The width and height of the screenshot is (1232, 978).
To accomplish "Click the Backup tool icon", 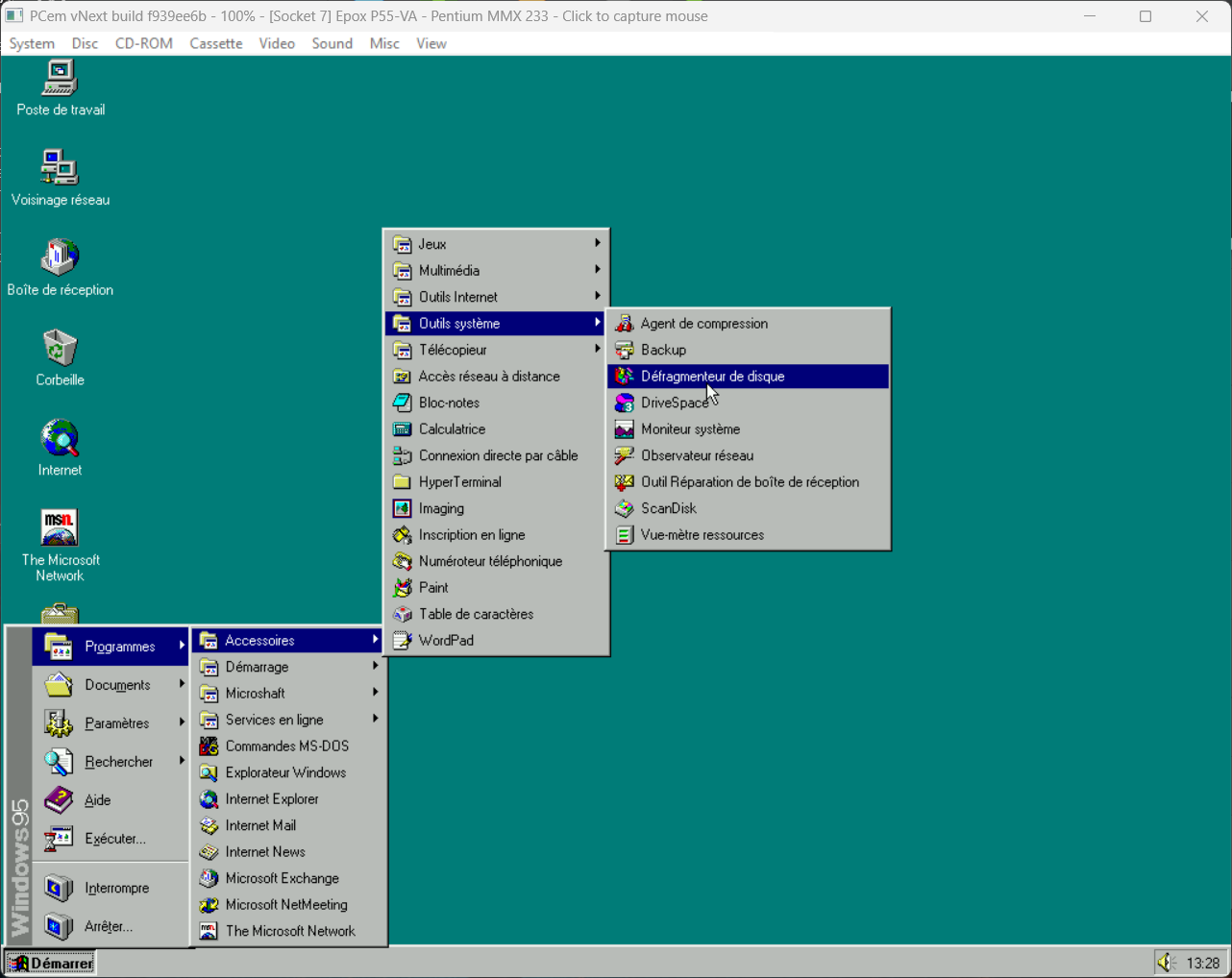I will point(625,350).
